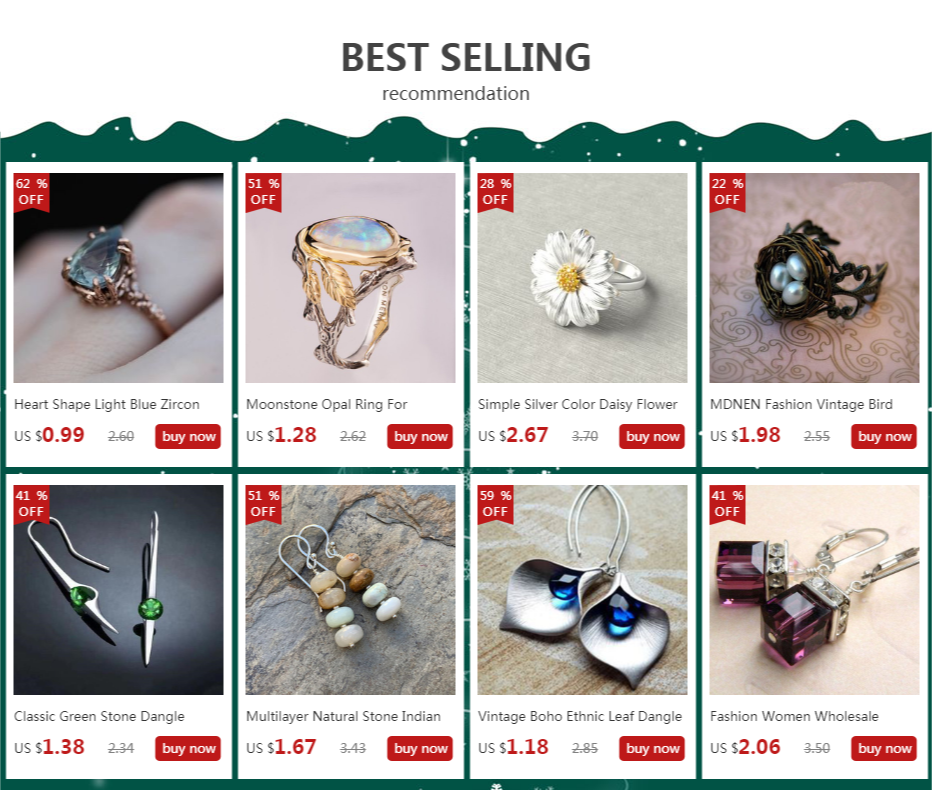932x790 pixels.
Task: Click buy now for the $1.67 Natural Stone earrings
Action: [x=420, y=748]
